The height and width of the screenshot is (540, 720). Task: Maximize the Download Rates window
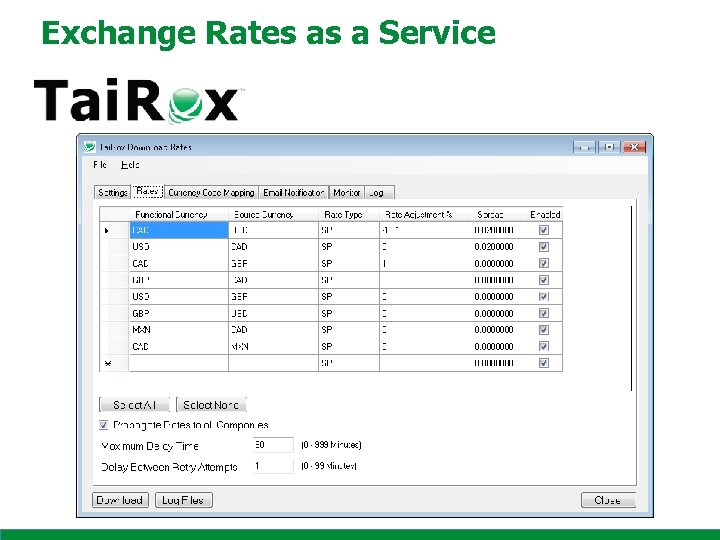609,147
